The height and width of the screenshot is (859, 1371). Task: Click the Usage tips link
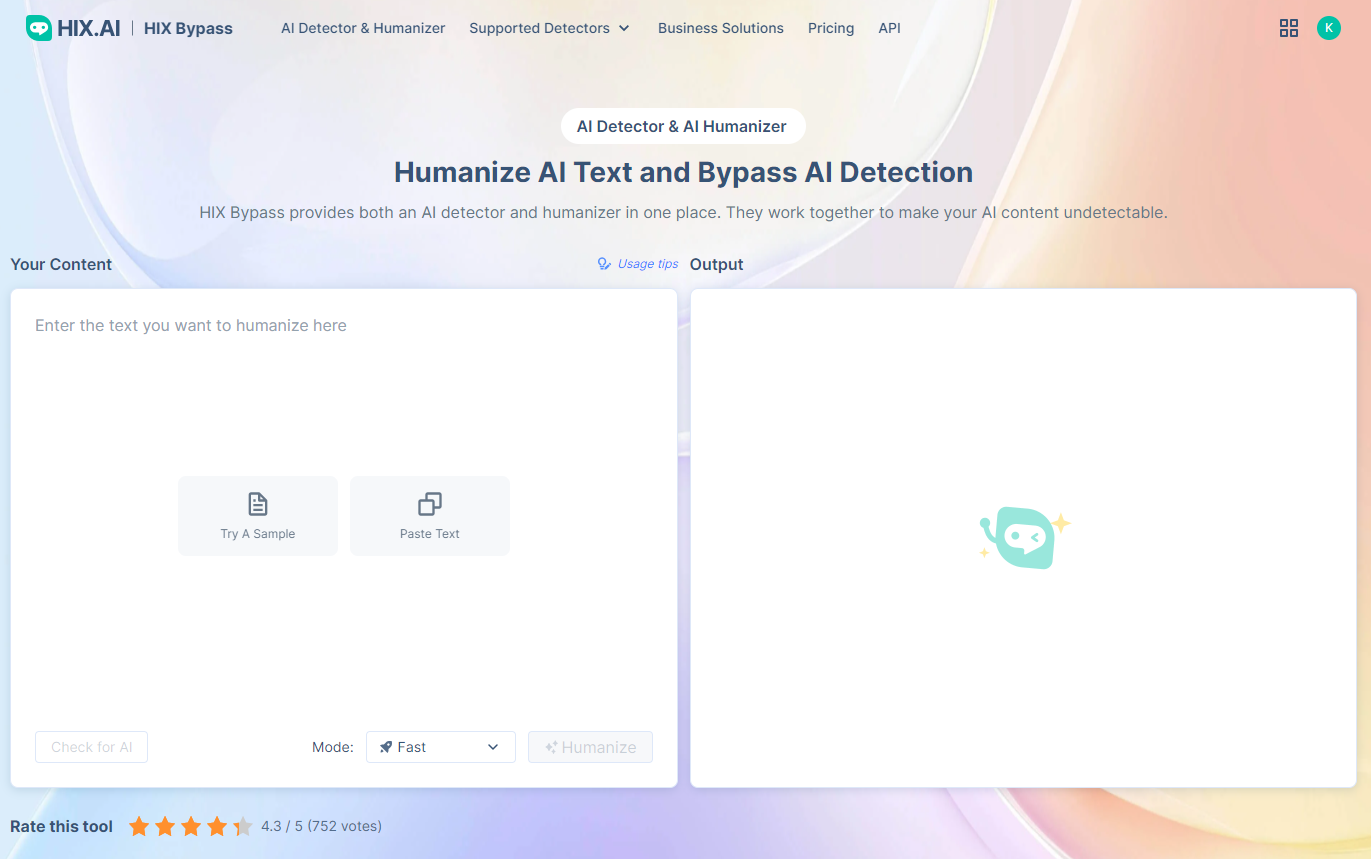(x=638, y=264)
